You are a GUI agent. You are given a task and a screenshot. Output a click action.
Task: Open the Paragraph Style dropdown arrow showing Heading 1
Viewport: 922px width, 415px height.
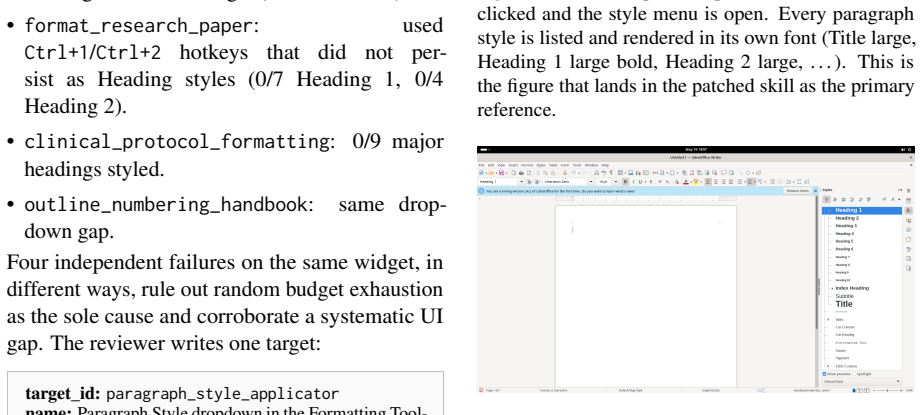522,182
